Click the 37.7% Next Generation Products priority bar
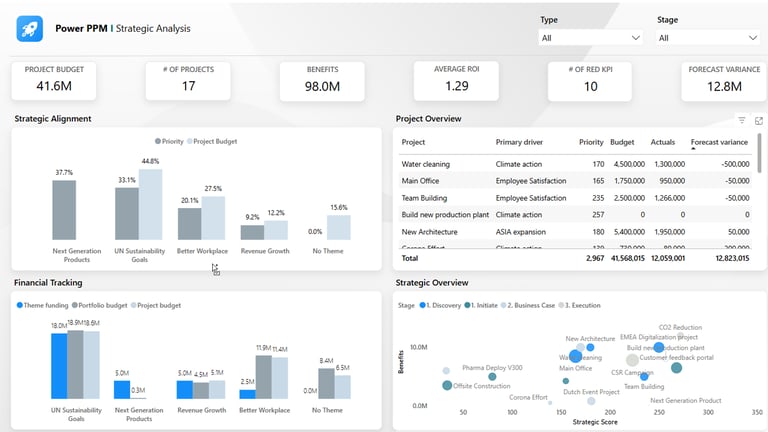Image resolution: width=768 pixels, height=432 pixels. [x=64, y=210]
